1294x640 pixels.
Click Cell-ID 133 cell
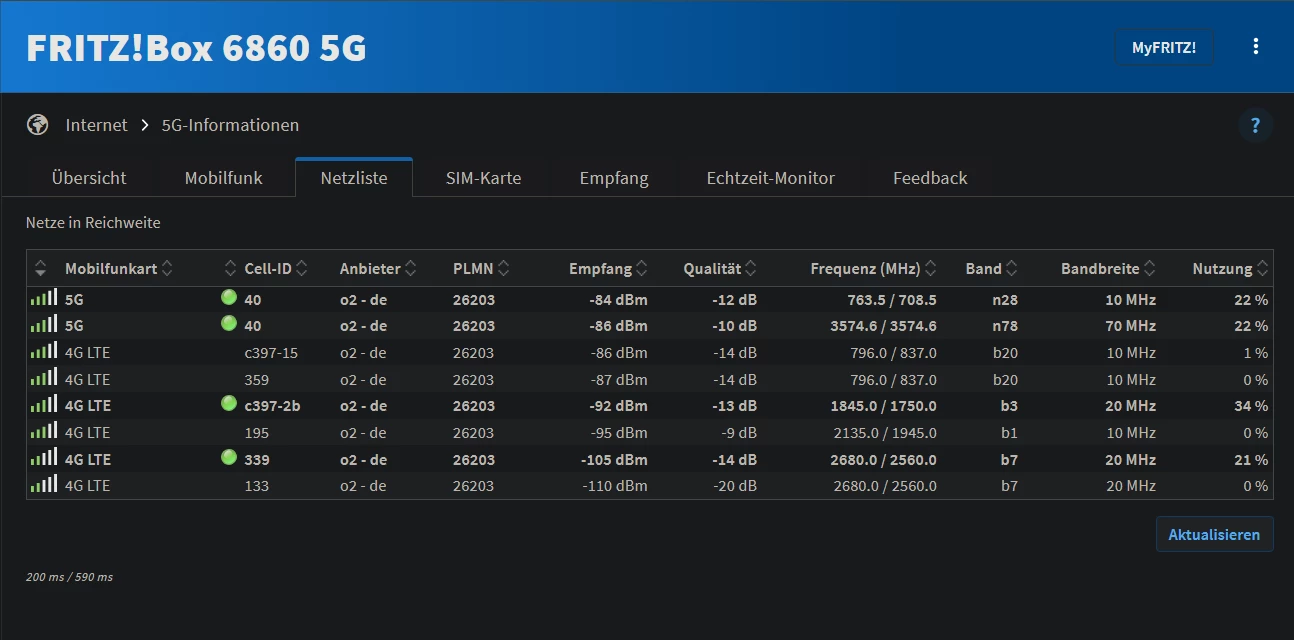pos(257,486)
